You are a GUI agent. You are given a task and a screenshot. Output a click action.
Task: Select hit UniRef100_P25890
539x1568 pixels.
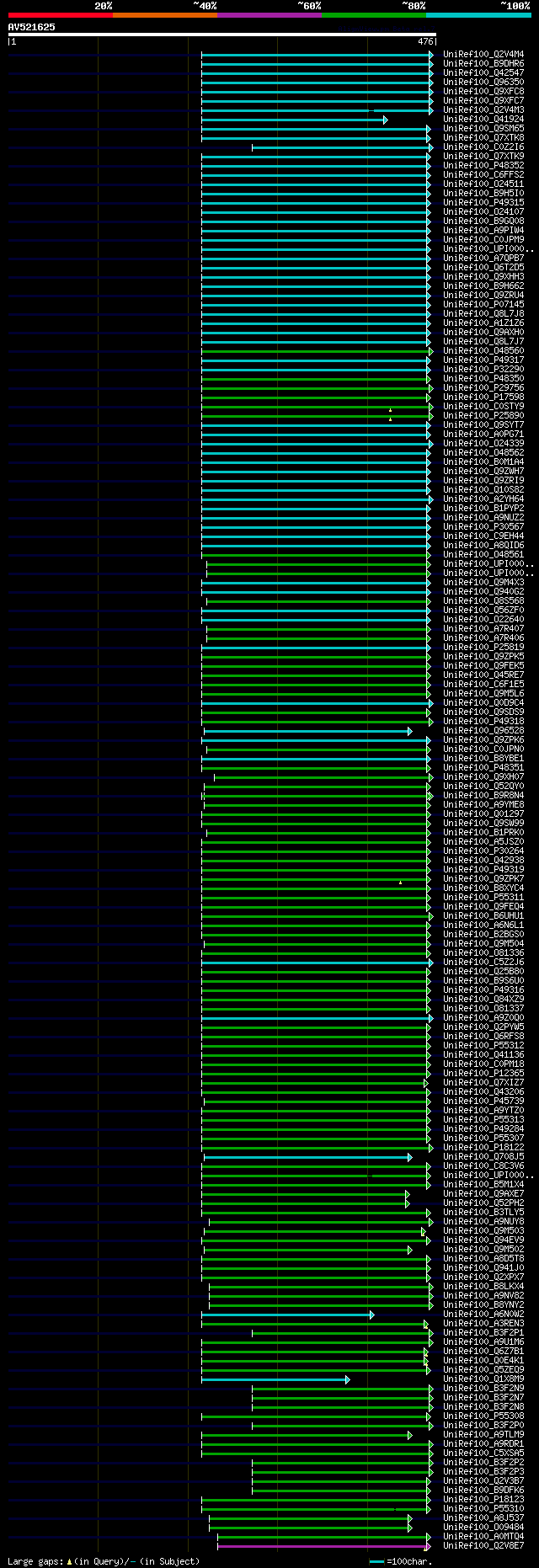(483, 416)
